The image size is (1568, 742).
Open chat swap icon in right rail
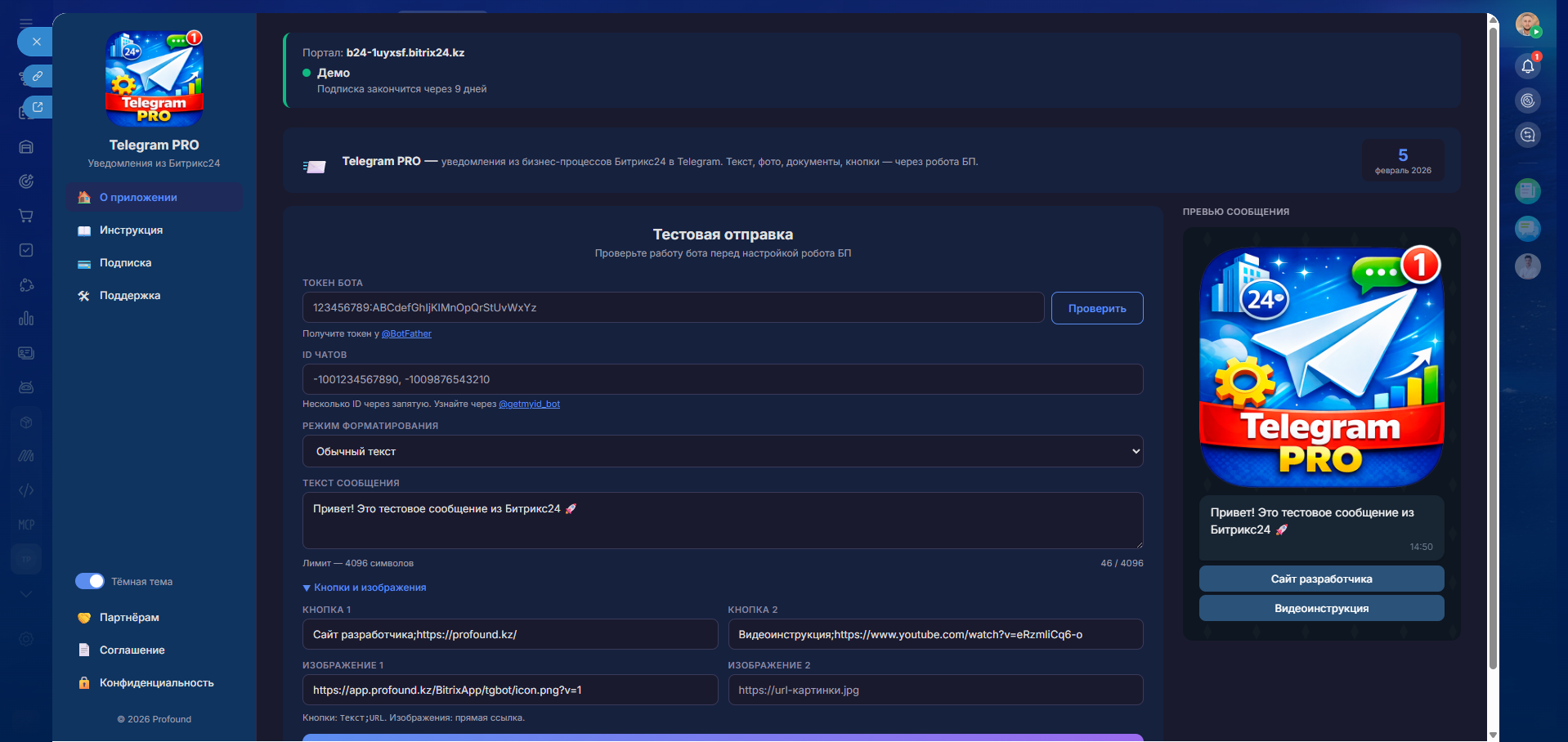click(1527, 135)
